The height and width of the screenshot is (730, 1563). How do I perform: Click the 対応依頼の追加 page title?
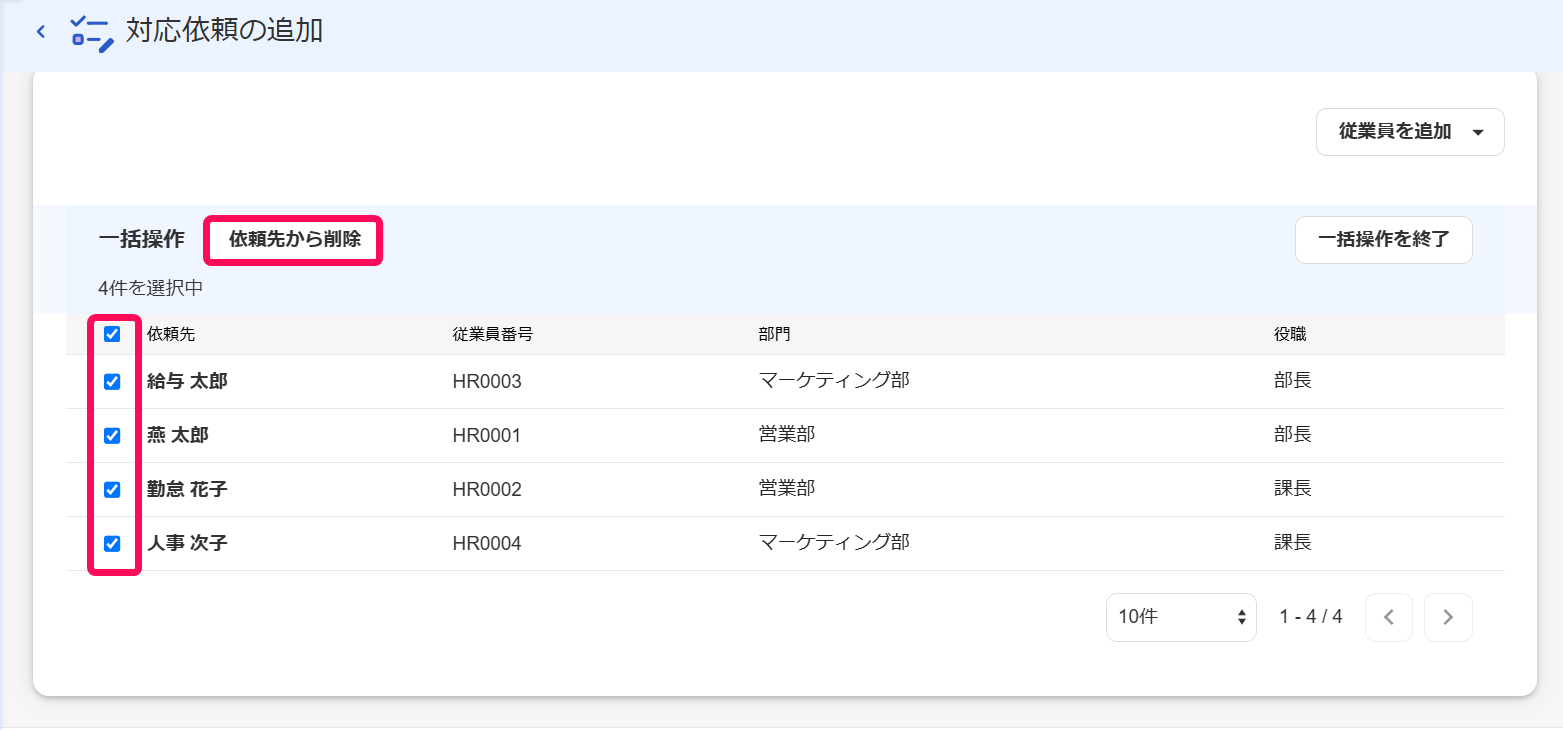[224, 31]
